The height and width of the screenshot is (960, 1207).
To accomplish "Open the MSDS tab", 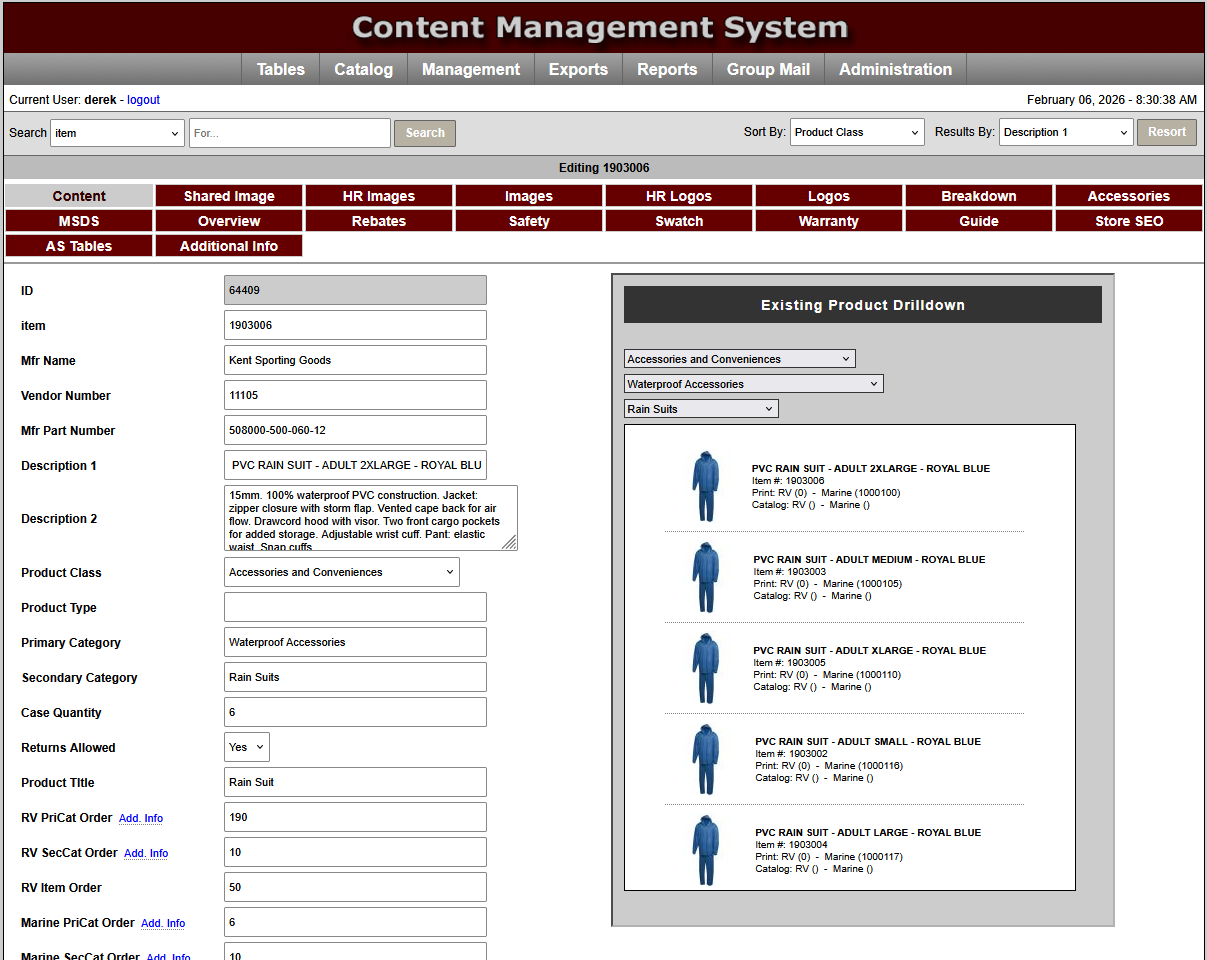I will (x=78, y=220).
